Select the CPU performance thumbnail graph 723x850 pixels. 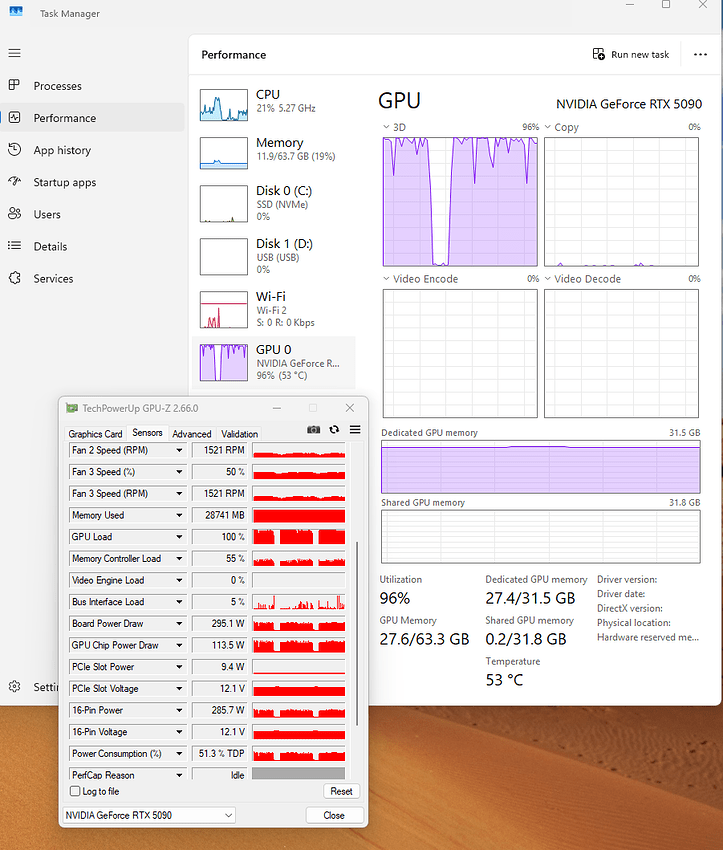(x=224, y=105)
